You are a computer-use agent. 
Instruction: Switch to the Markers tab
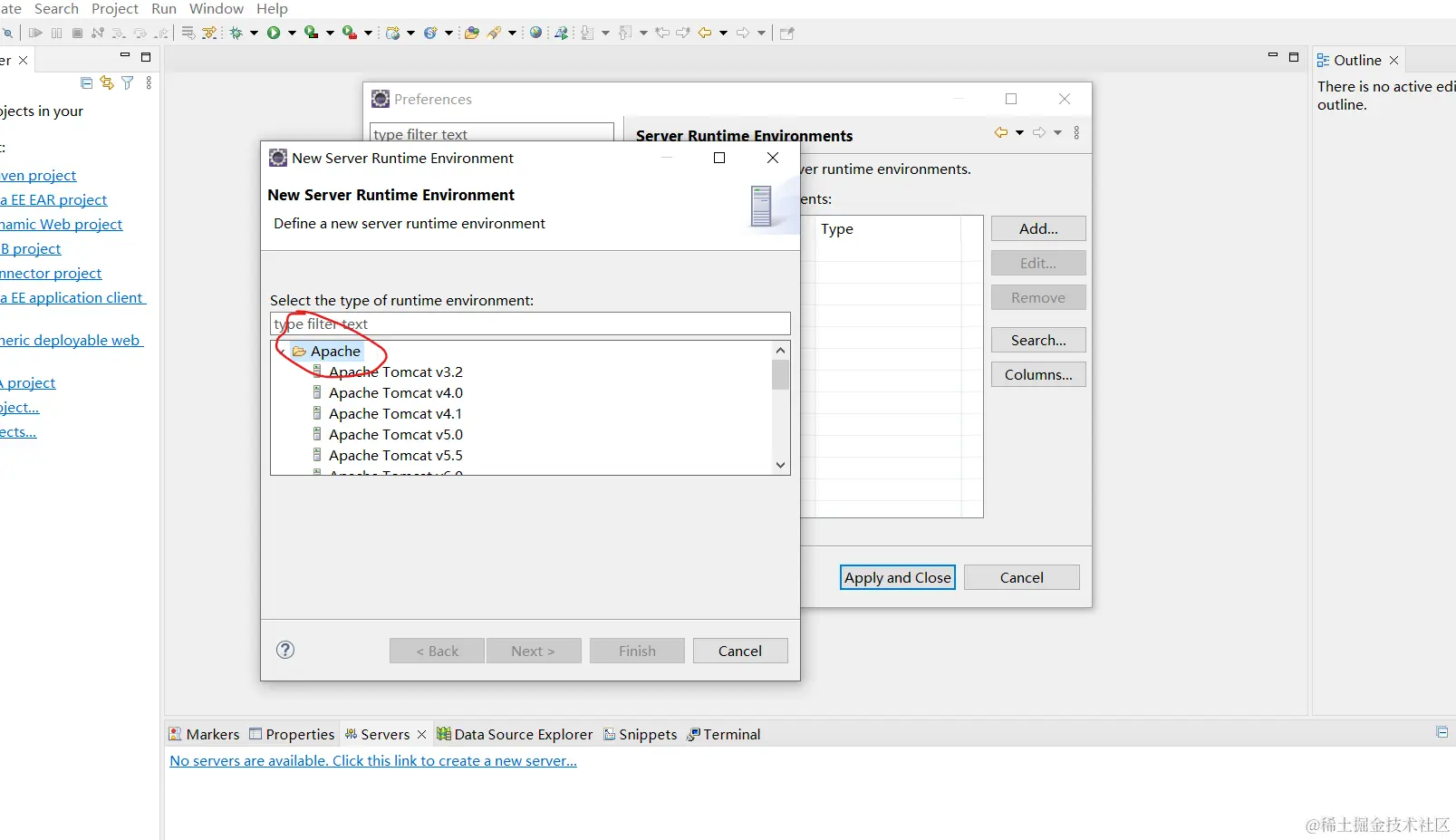[x=205, y=734]
